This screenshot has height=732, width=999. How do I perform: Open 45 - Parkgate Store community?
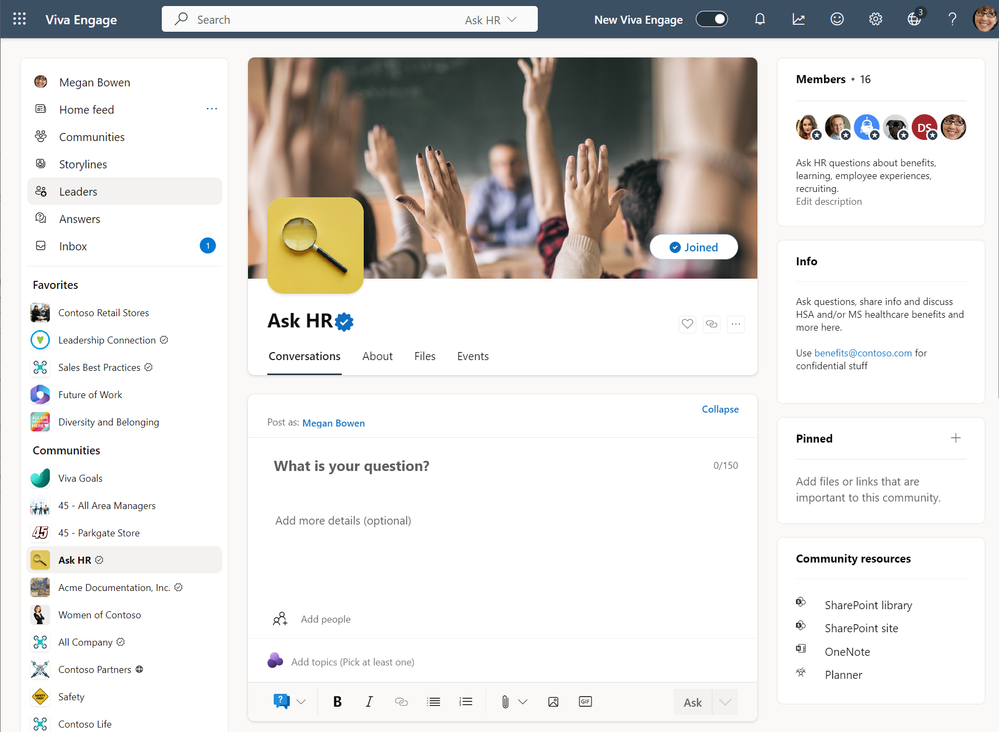tap(125, 533)
